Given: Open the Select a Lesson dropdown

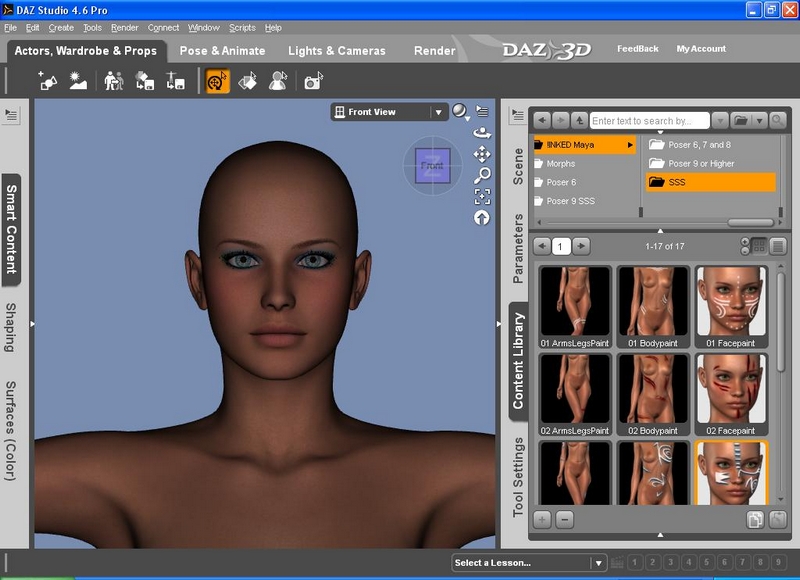Looking at the screenshot, I should [x=597, y=563].
